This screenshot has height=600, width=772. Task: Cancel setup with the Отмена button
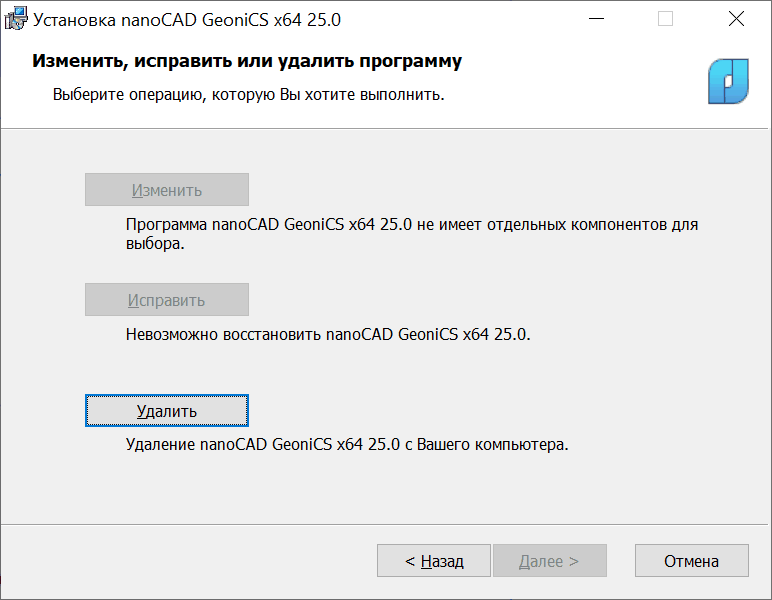coord(691,560)
